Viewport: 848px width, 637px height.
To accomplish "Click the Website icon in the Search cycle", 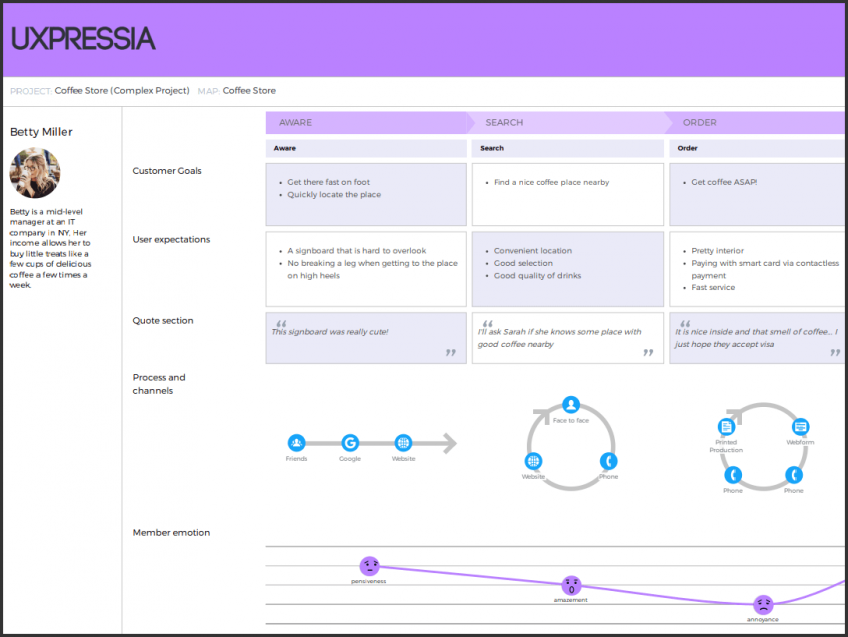I will click(533, 462).
